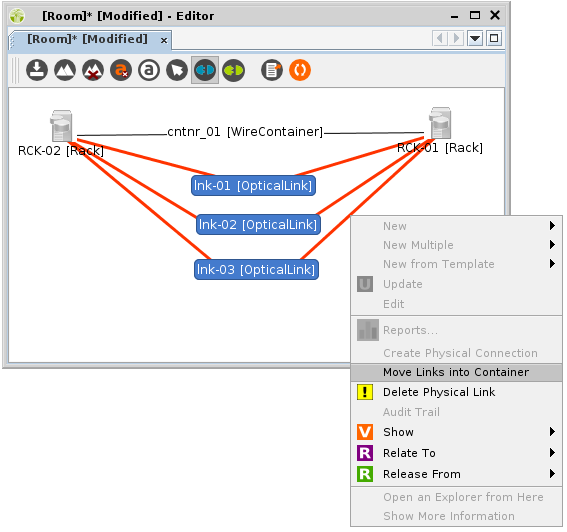Screen dimensions: 567x532
Task: Click the save/export view toolbar icon
Action: [x=37, y=70]
